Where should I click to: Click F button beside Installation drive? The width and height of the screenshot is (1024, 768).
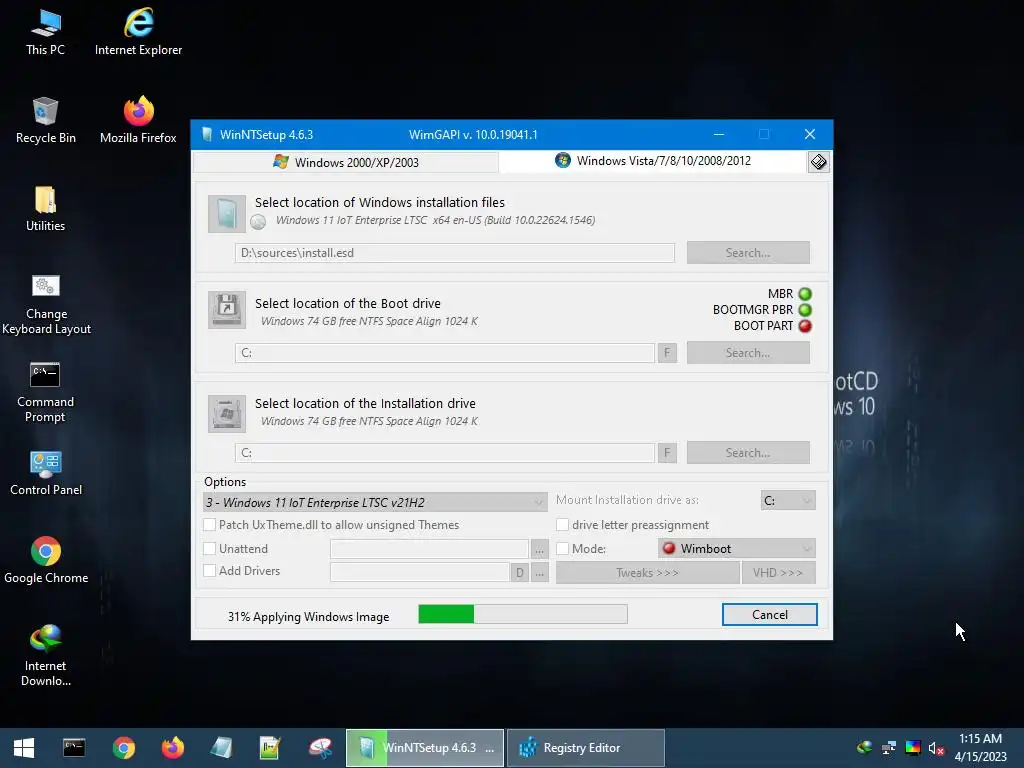(x=667, y=453)
